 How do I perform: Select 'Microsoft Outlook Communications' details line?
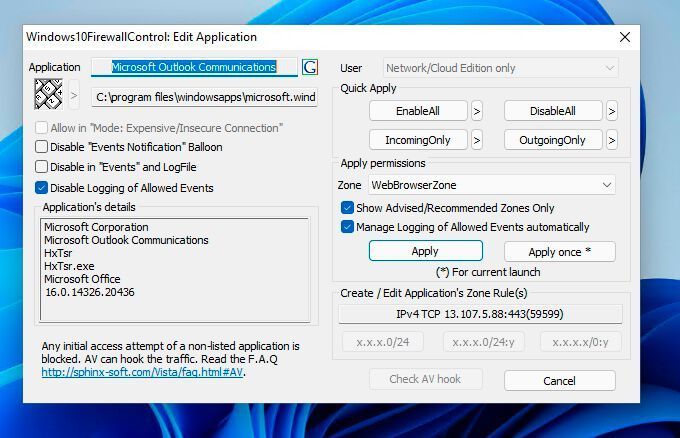pos(126,240)
